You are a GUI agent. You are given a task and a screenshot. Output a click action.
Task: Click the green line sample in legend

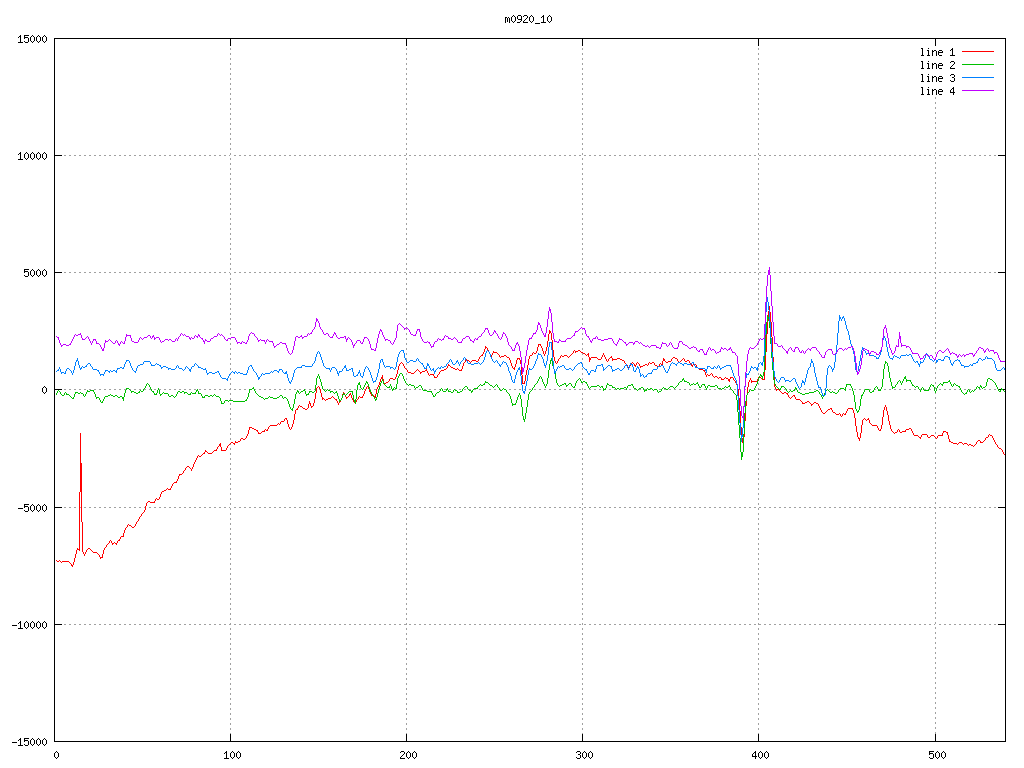click(x=978, y=65)
